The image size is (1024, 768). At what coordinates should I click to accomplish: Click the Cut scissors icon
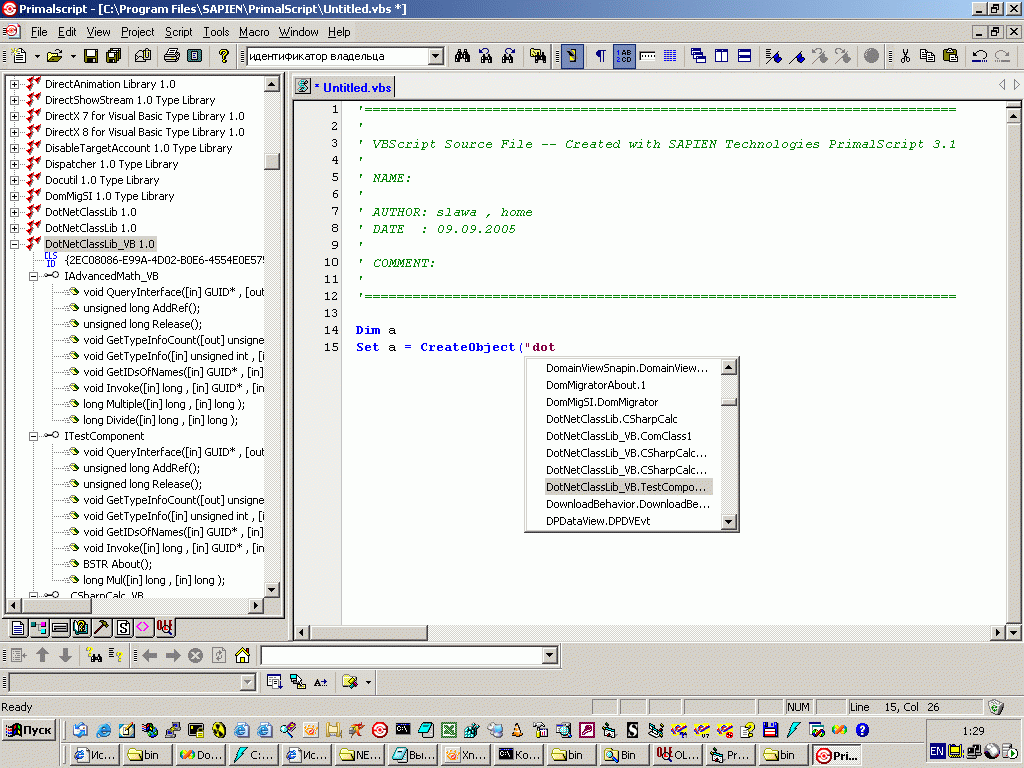(x=905, y=56)
